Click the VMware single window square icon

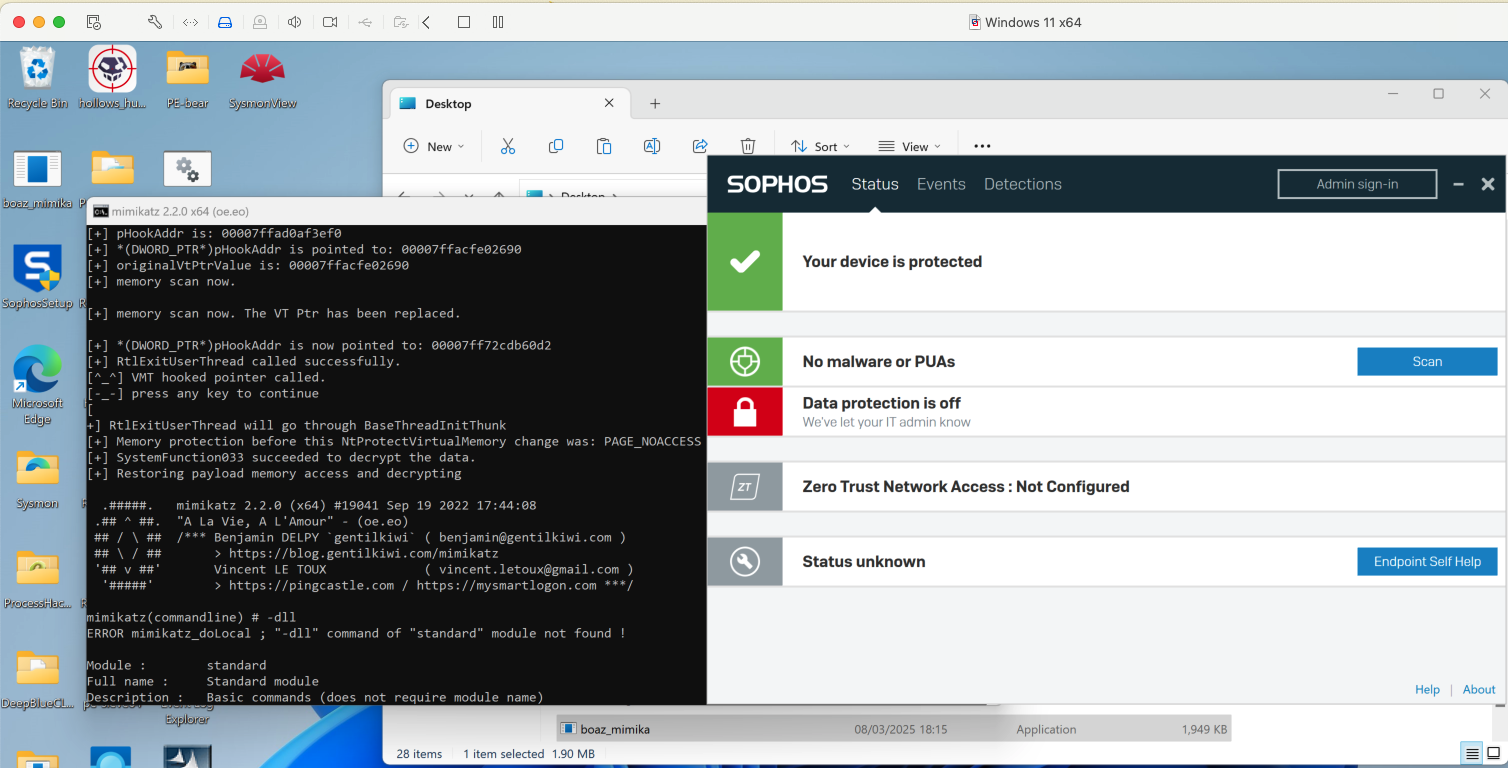464,22
